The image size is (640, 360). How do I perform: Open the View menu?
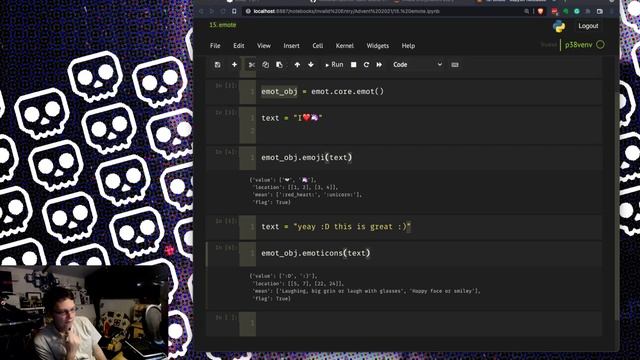(264, 46)
